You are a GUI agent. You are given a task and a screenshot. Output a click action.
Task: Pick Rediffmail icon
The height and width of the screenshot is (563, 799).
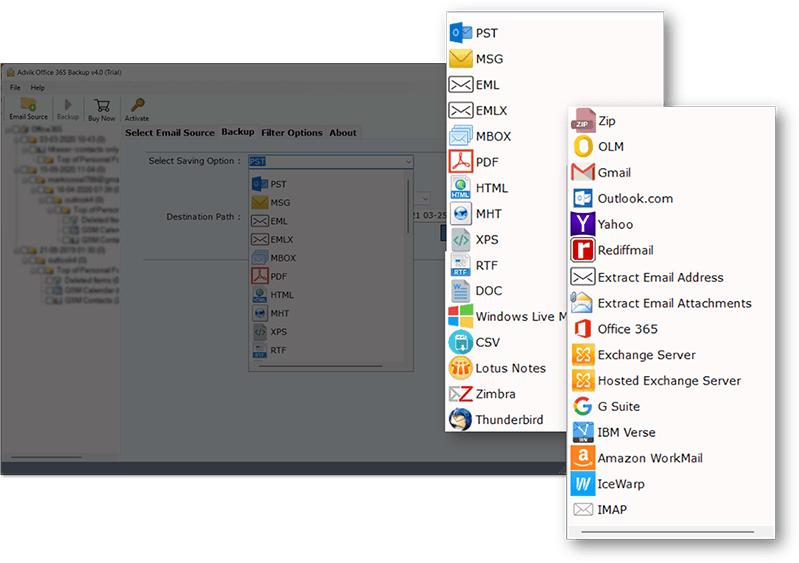pyautogui.click(x=583, y=250)
